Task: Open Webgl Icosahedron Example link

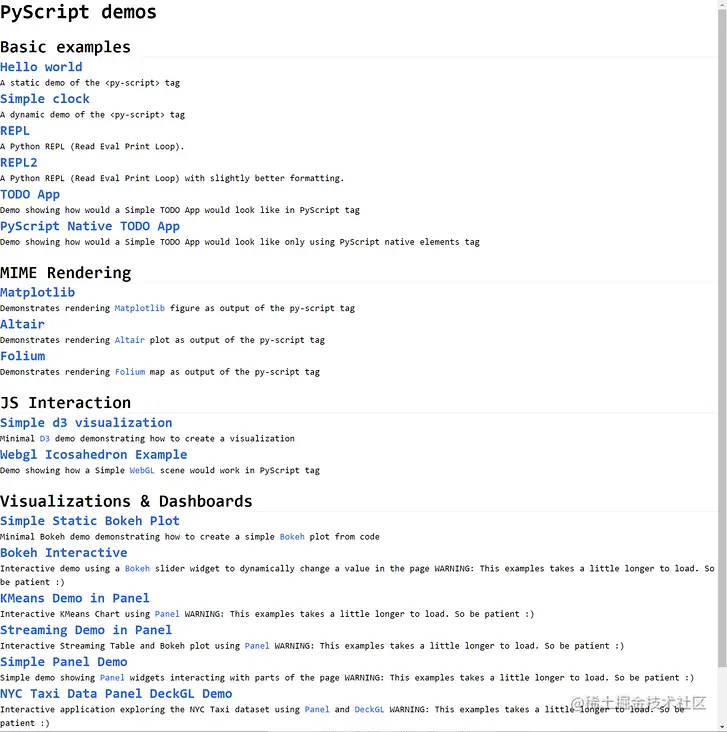Action: tap(93, 455)
